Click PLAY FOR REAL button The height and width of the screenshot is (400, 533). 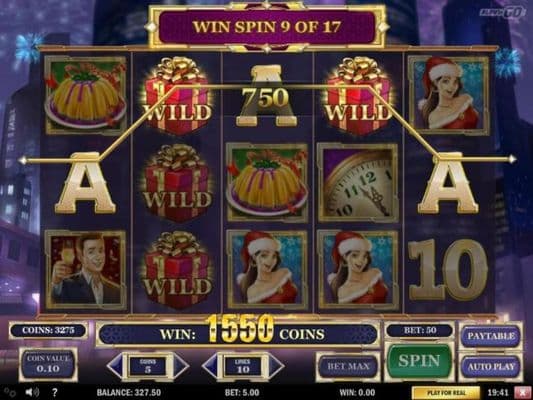pyautogui.click(x=446, y=393)
